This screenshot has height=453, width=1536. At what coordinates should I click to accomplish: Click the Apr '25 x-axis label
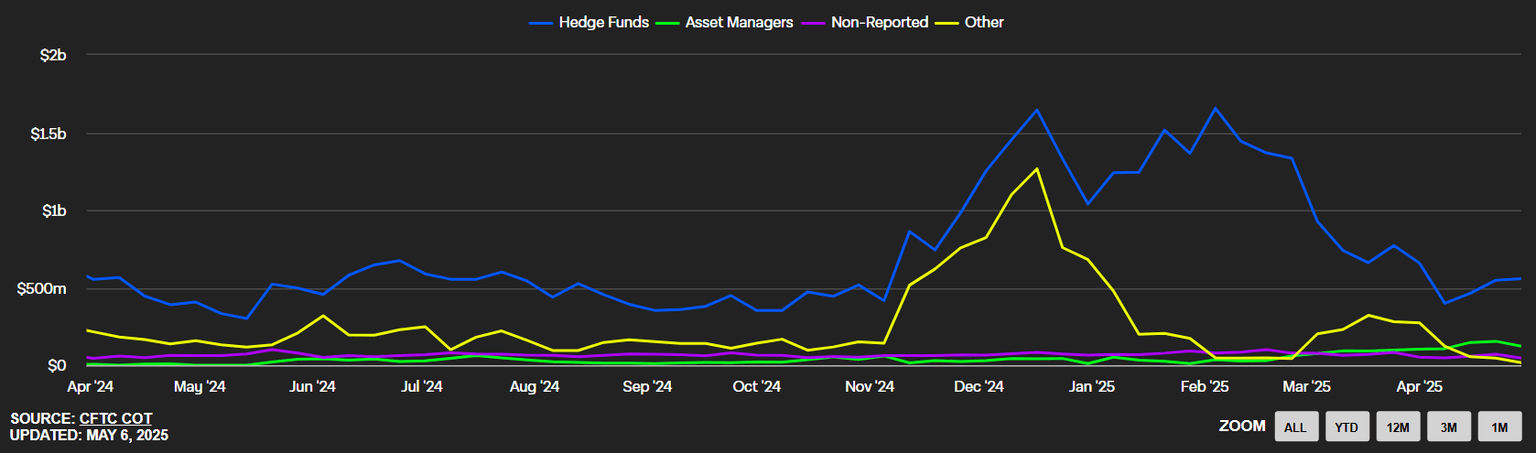click(x=1418, y=386)
